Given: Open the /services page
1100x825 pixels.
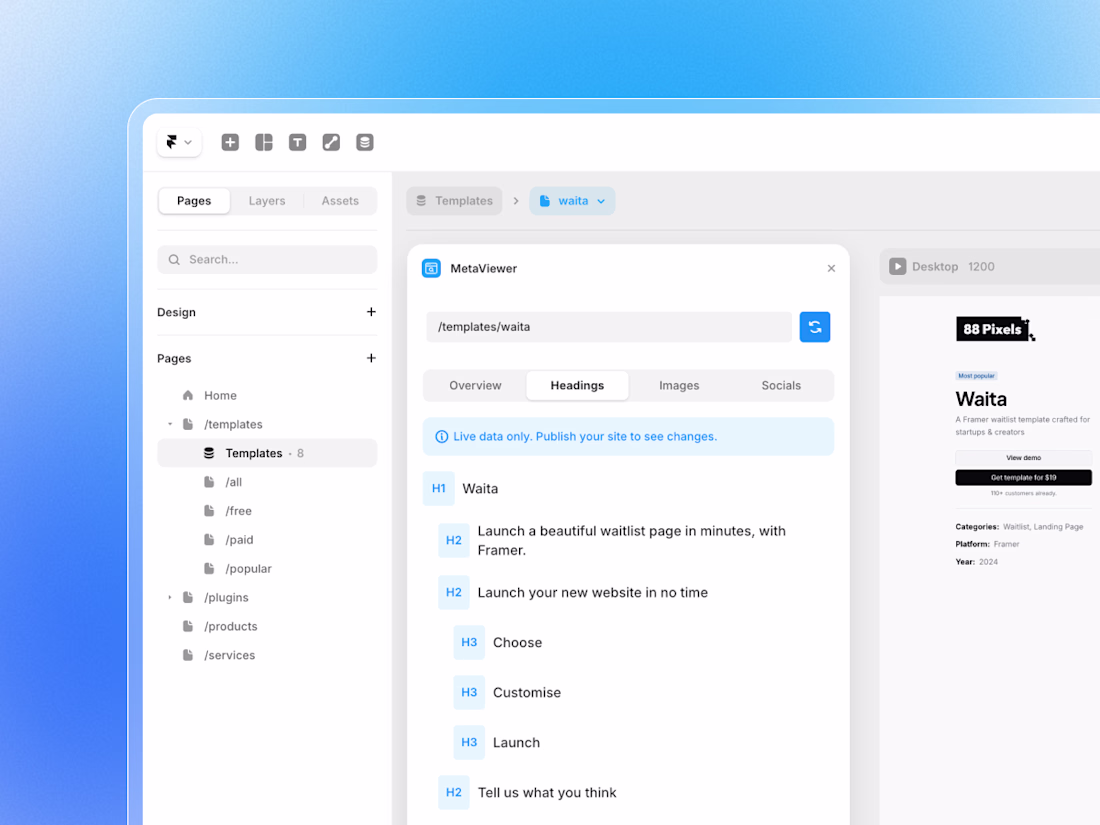Looking at the screenshot, I should [x=267, y=655].
